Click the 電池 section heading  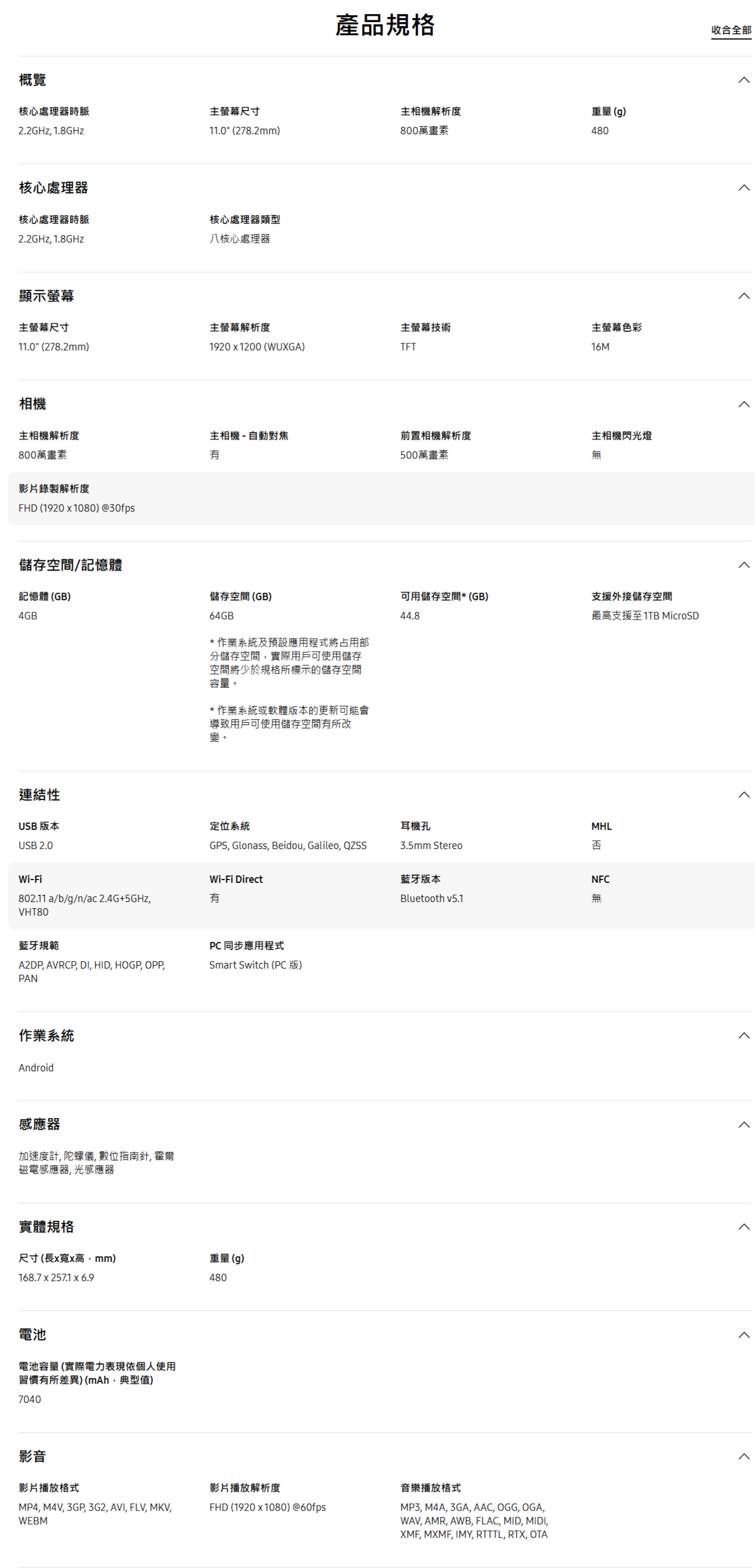(32, 1334)
